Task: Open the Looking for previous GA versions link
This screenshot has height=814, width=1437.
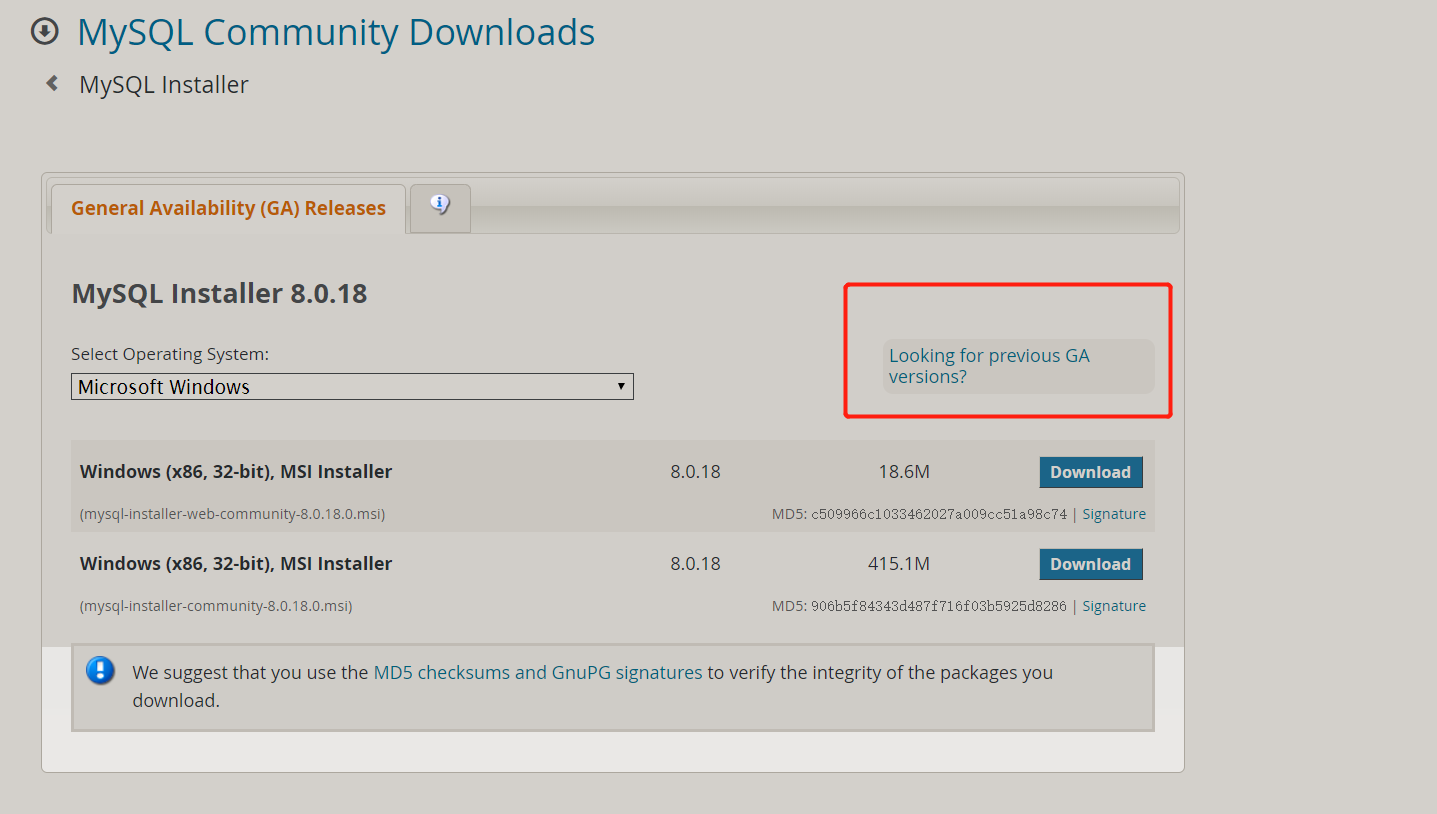Action: (x=988, y=366)
